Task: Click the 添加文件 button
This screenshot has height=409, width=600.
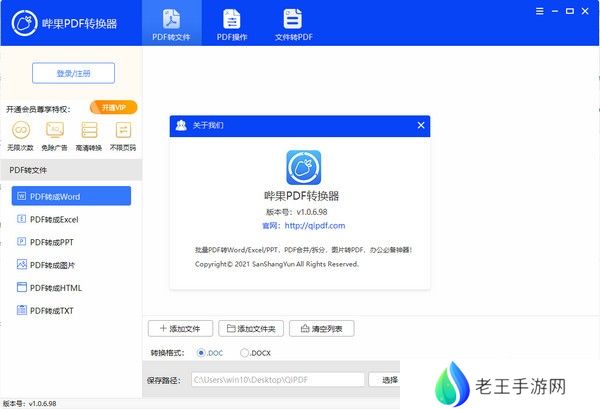Action: point(180,329)
